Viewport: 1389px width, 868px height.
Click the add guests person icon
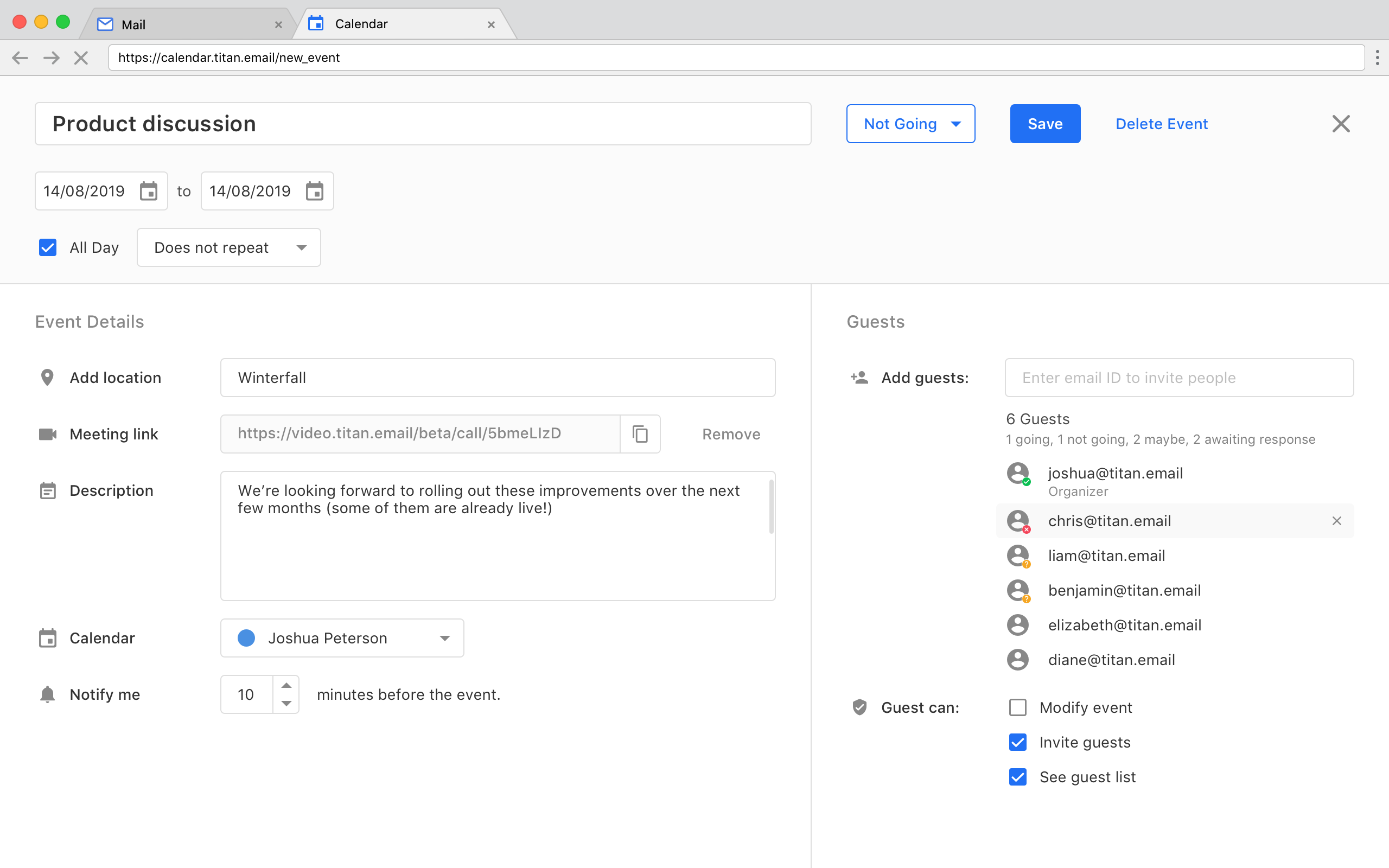point(859,378)
